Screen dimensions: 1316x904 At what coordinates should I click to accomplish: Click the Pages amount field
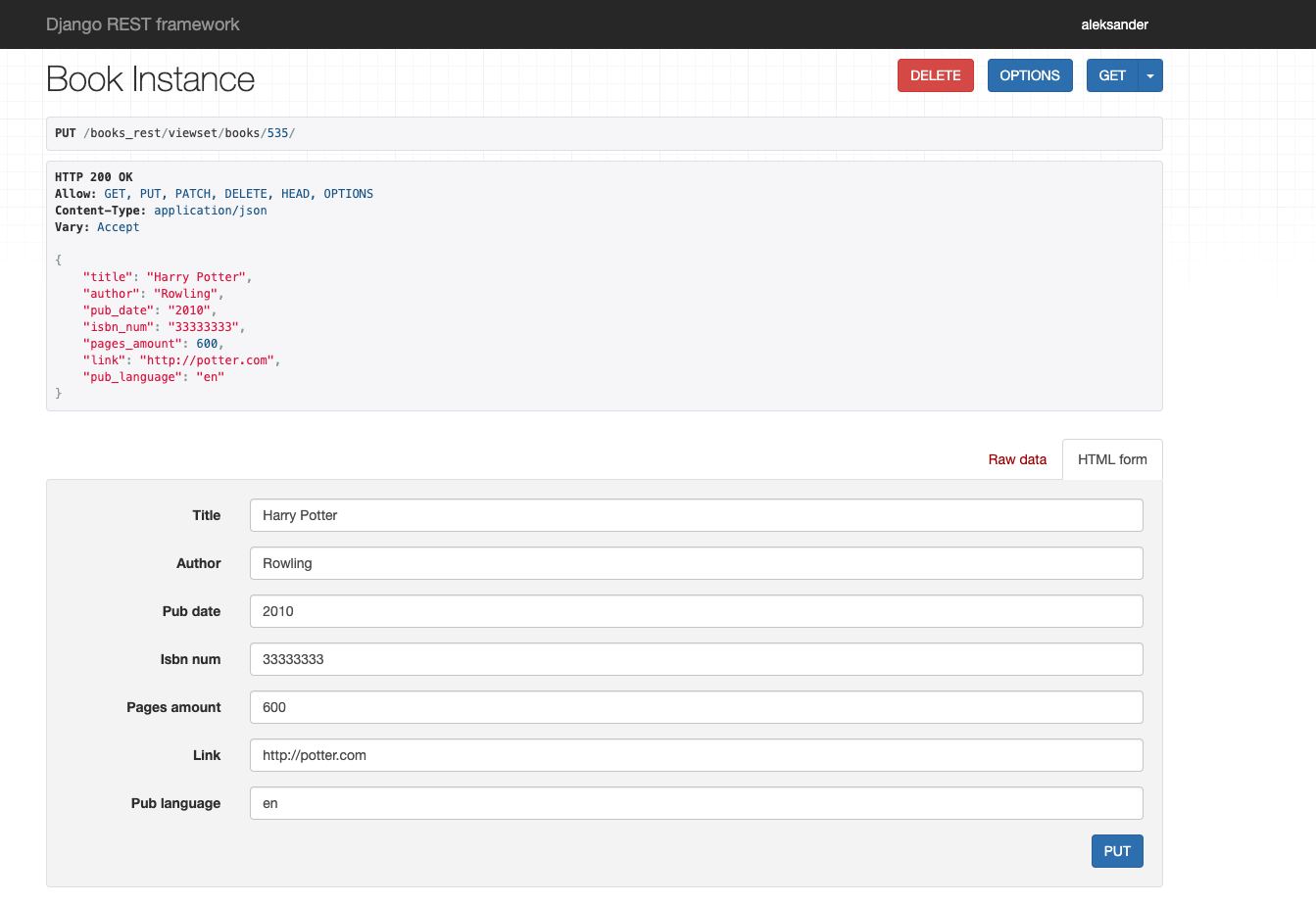click(x=696, y=707)
